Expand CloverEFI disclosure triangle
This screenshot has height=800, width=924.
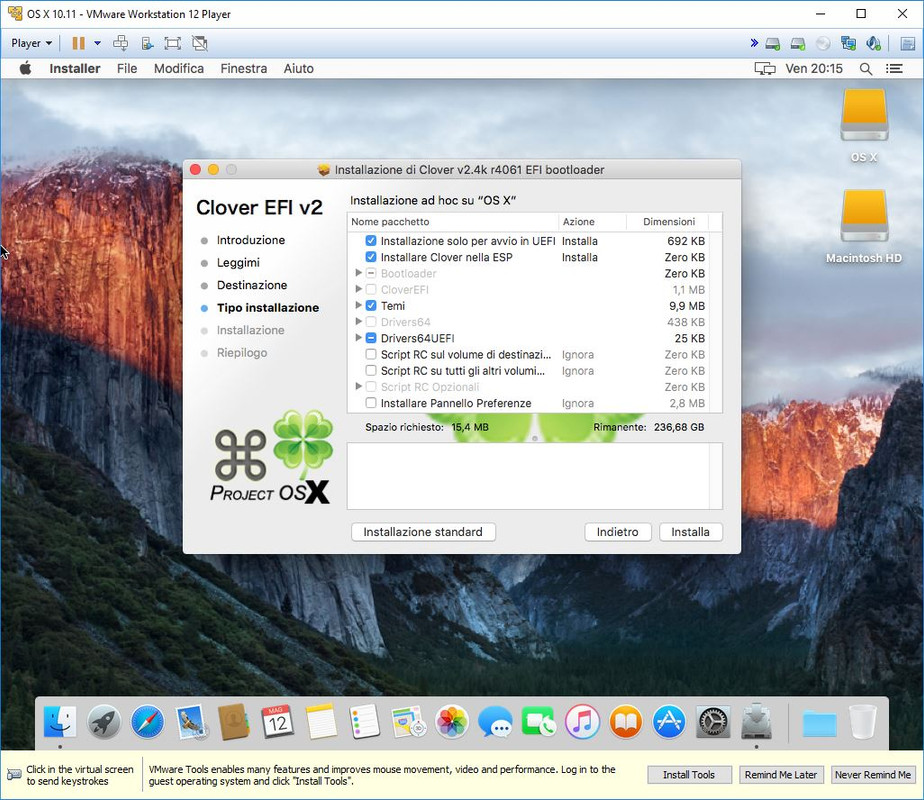pos(358,289)
